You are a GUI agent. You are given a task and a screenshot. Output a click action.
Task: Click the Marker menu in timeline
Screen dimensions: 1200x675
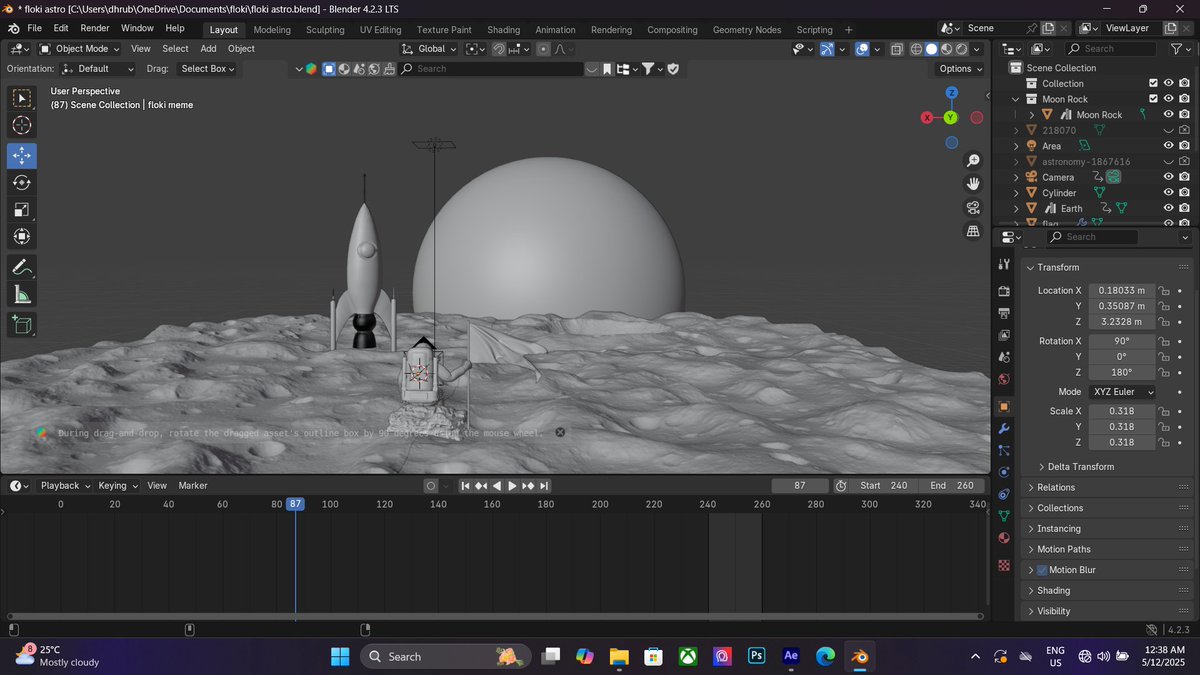193,485
